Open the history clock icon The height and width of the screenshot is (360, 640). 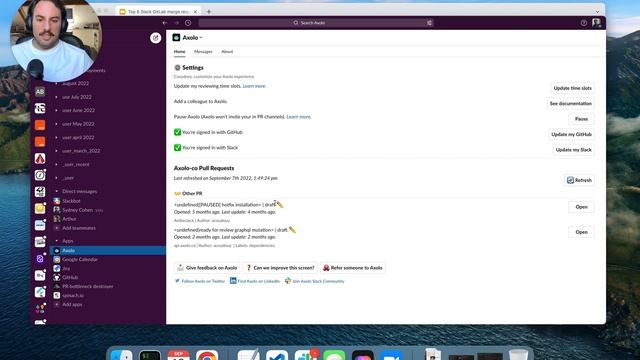(x=188, y=23)
